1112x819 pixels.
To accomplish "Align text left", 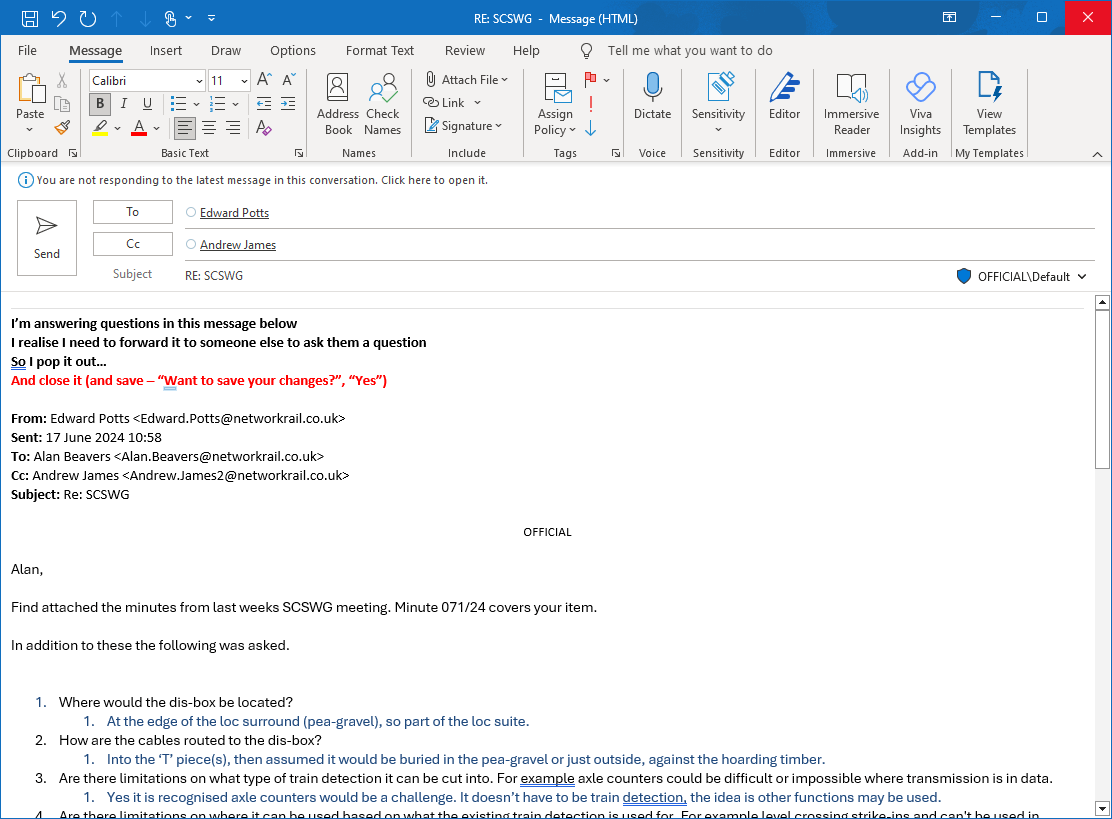I will (184, 128).
